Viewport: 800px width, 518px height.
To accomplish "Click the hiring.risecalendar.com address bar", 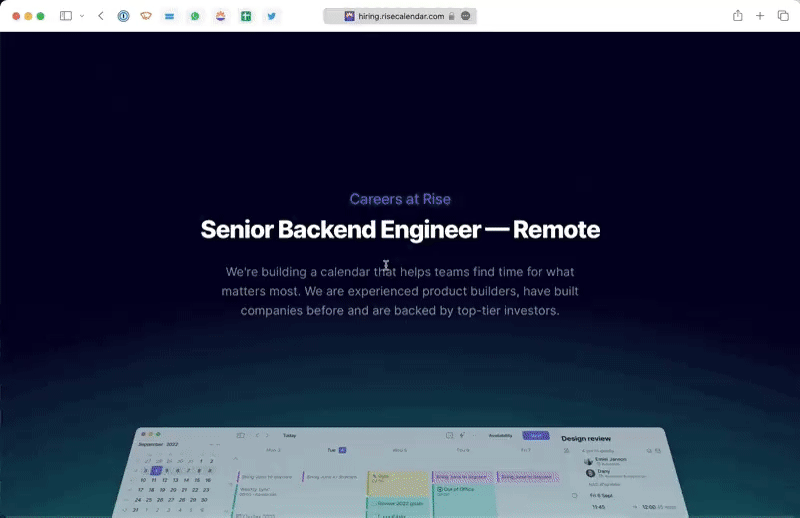I will click(x=400, y=16).
